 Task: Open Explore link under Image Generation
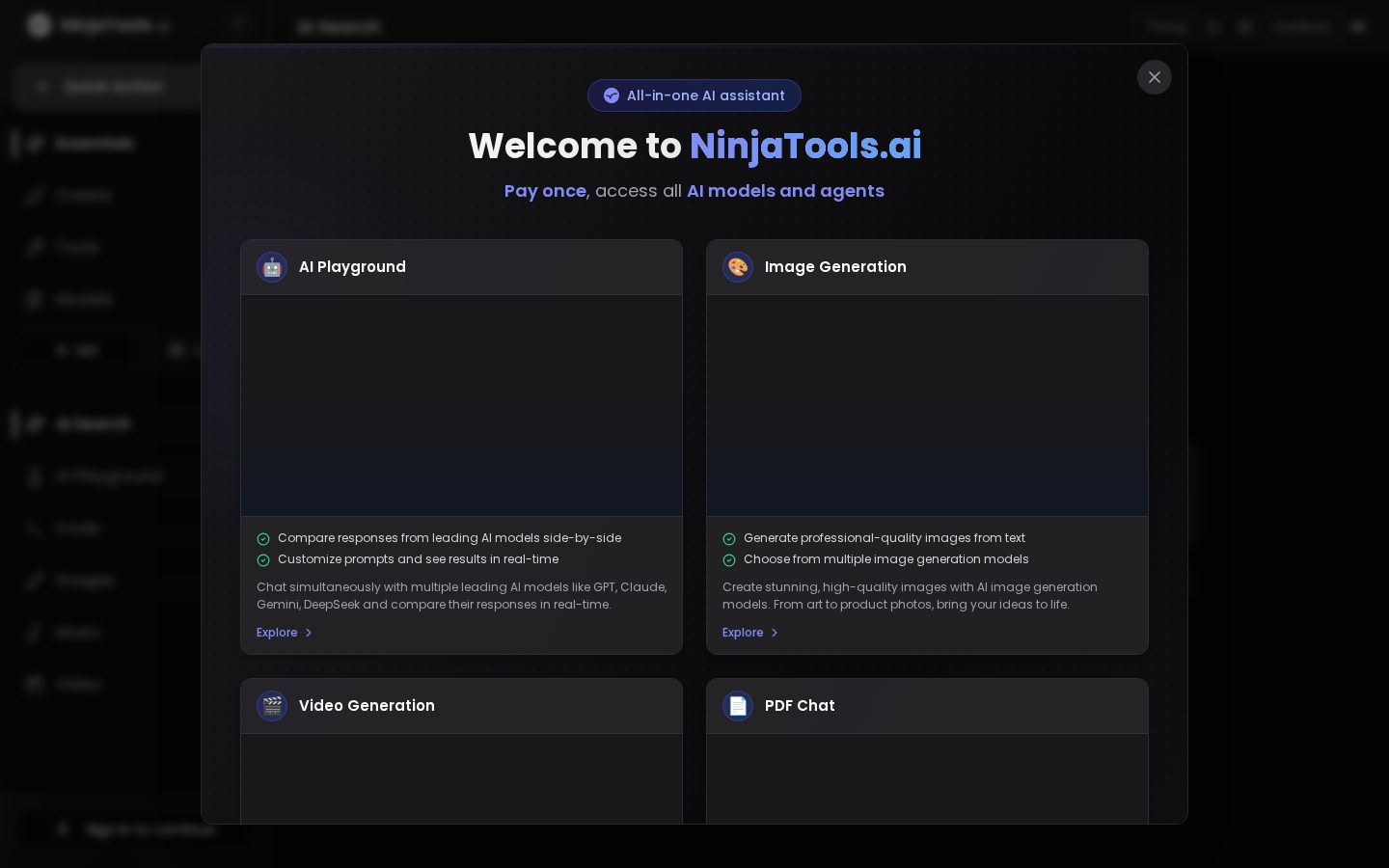point(750,633)
